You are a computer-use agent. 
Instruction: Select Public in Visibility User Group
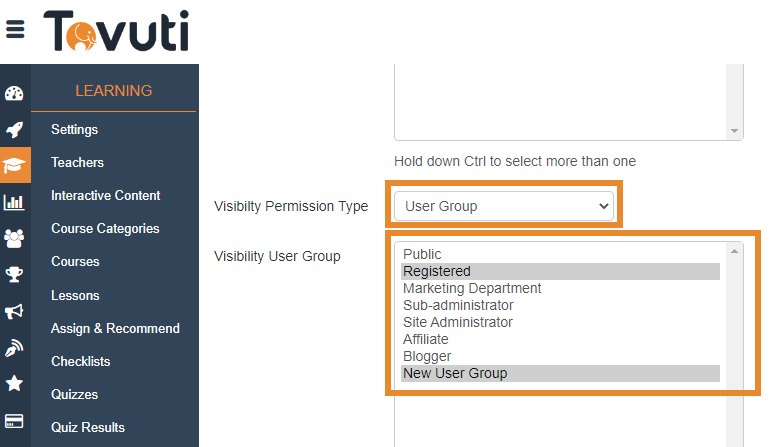422,255
